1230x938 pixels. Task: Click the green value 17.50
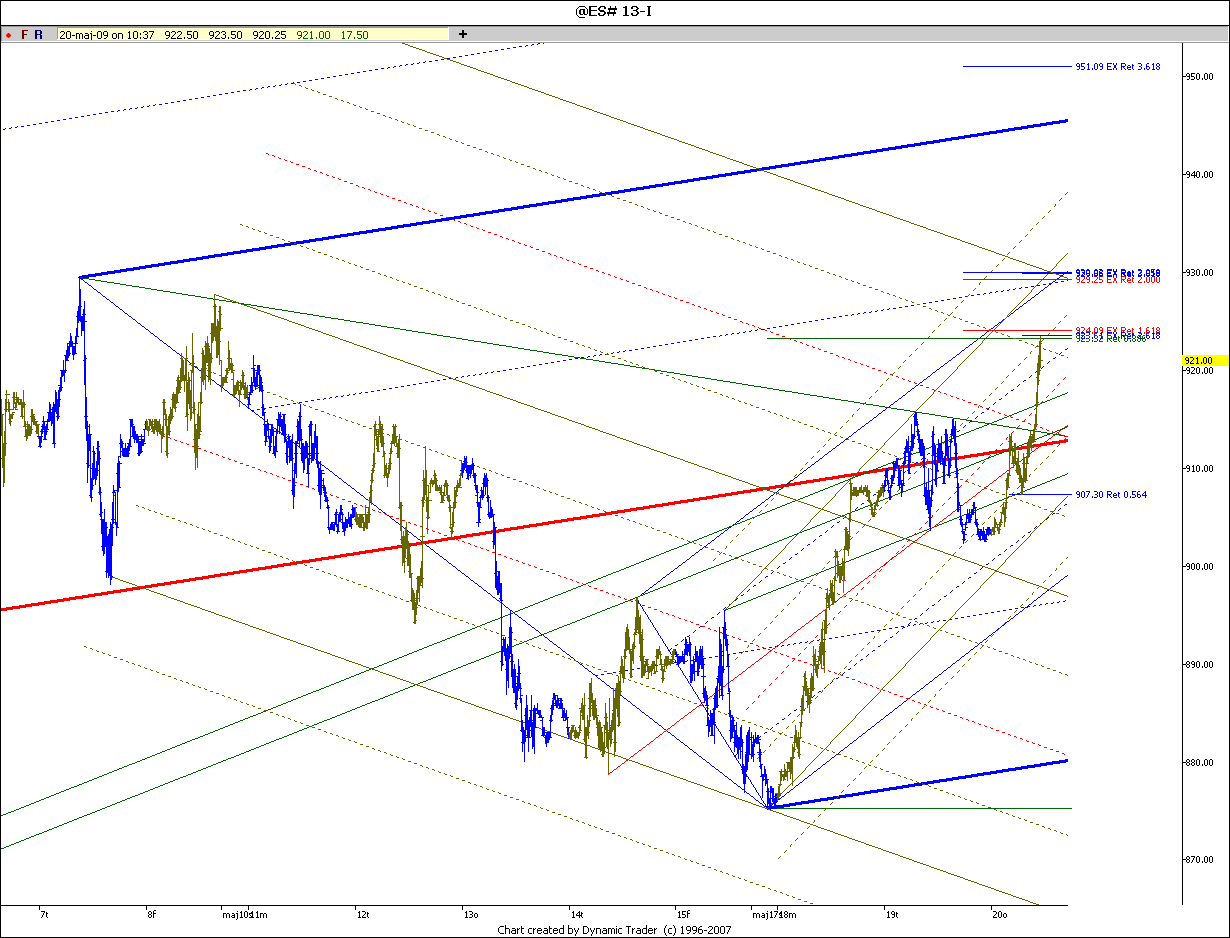[354, 35]
